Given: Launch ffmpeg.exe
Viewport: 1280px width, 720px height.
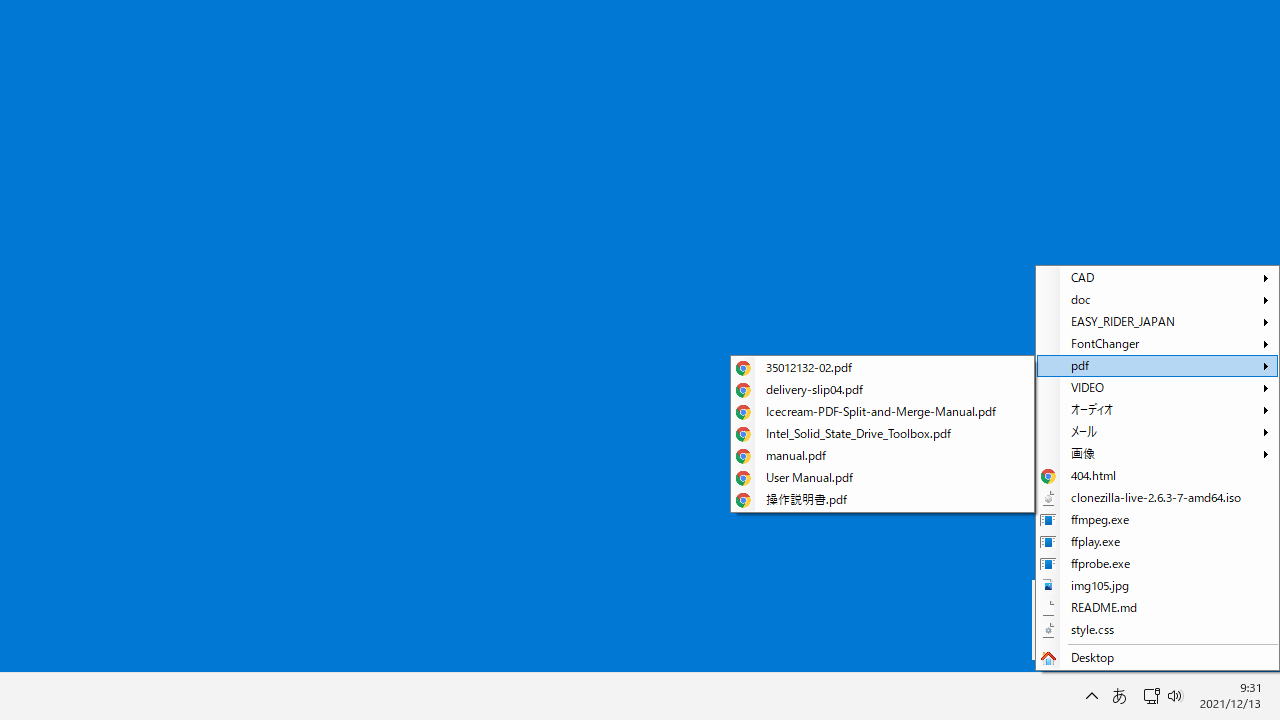Looking at the screenshot, I should (x=1157, y=520).
